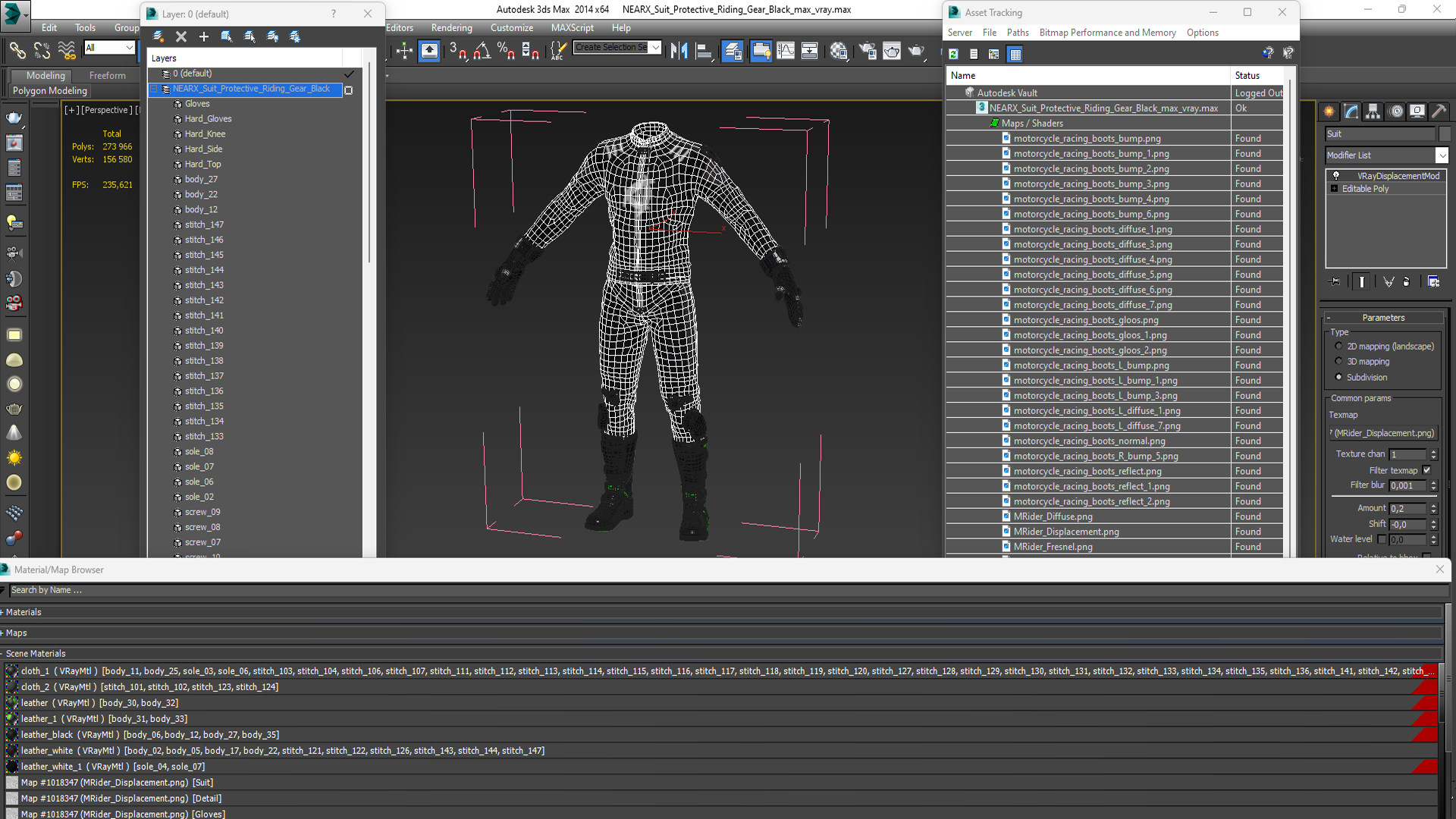Toggle Show End Result icon under modifier stack
1456x819 pixels.
[1362, 281]
